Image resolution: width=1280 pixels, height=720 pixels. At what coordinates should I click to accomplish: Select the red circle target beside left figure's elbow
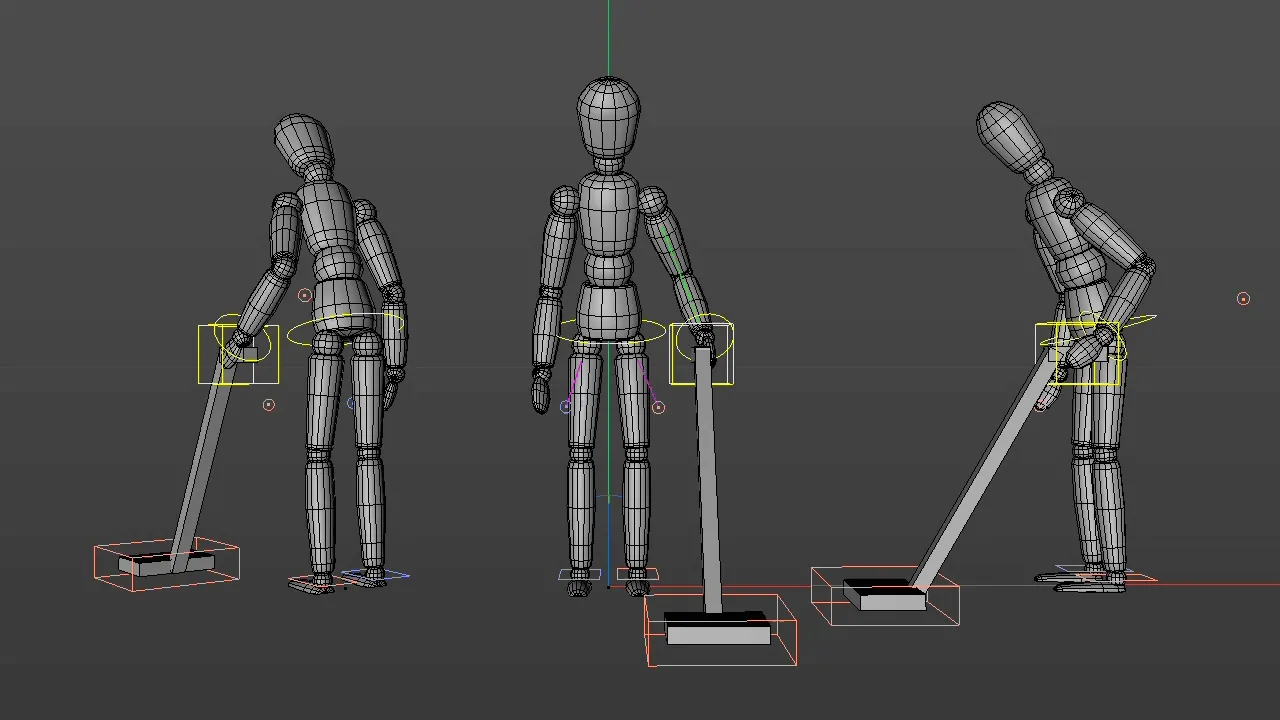[x=305, y=295]
